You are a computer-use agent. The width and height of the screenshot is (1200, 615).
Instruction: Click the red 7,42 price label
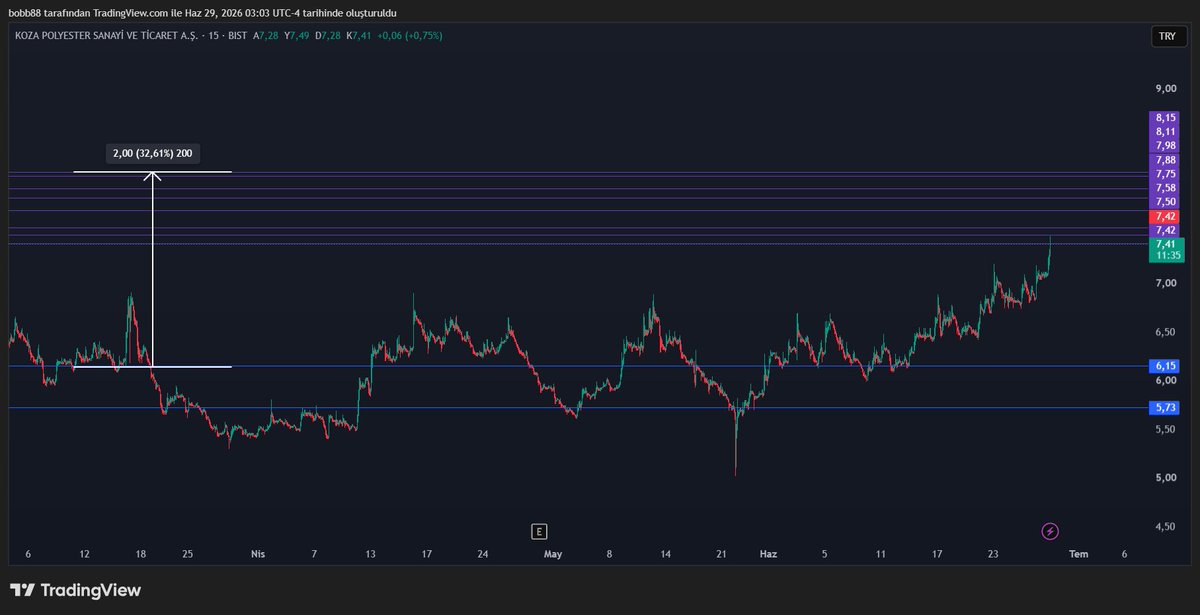(1166, 216)
